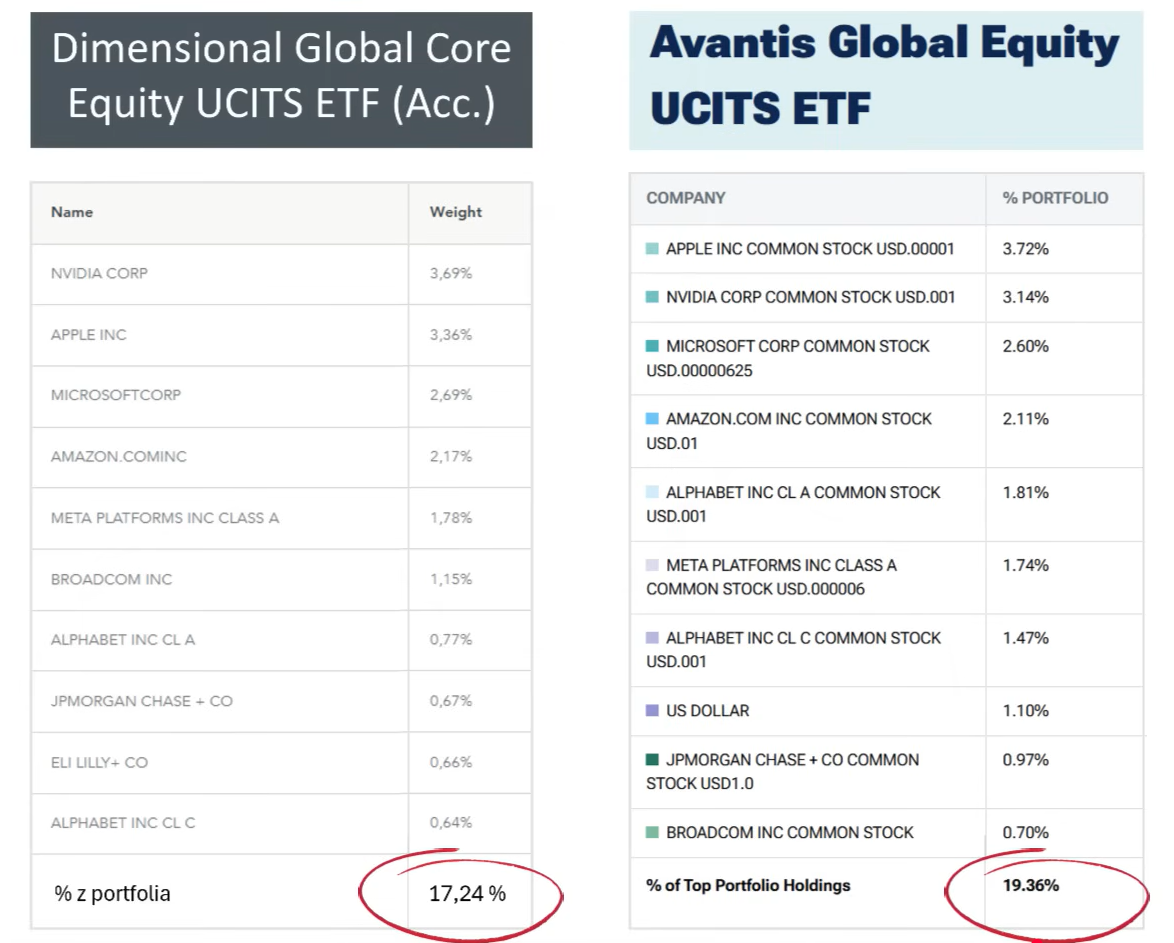This screenshot has width=1174, height=943.
Task: Click the JPMorgan Chase dark green swatch
Action: (x=652, y=759)
